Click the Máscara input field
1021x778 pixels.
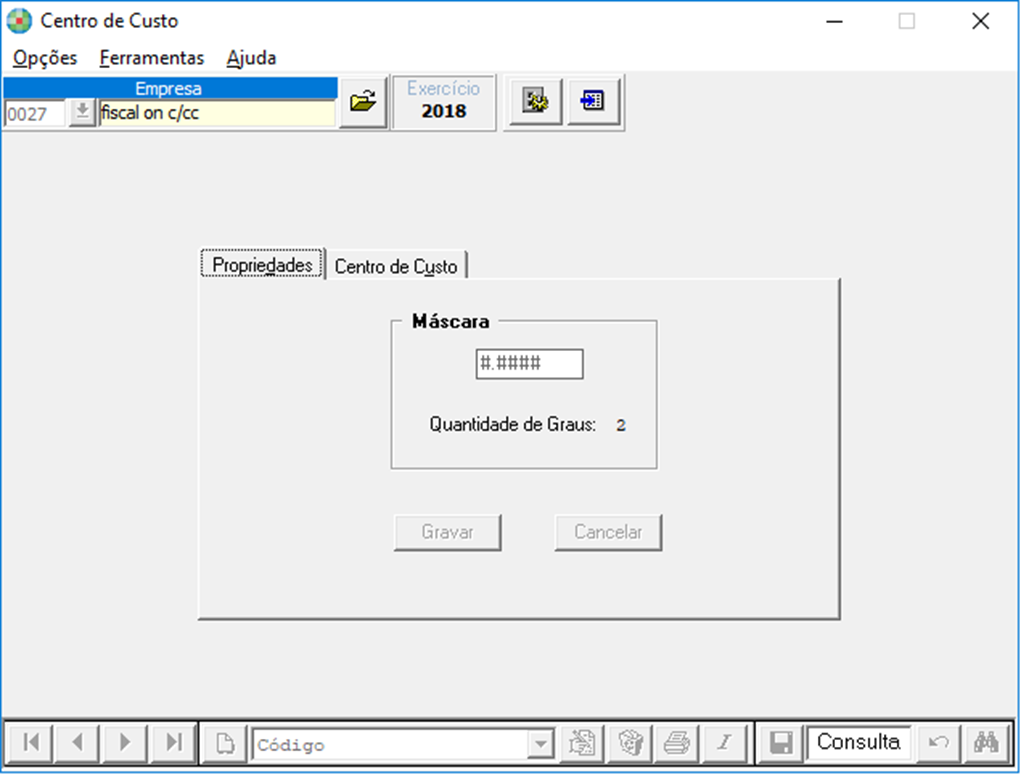point(529,364)
